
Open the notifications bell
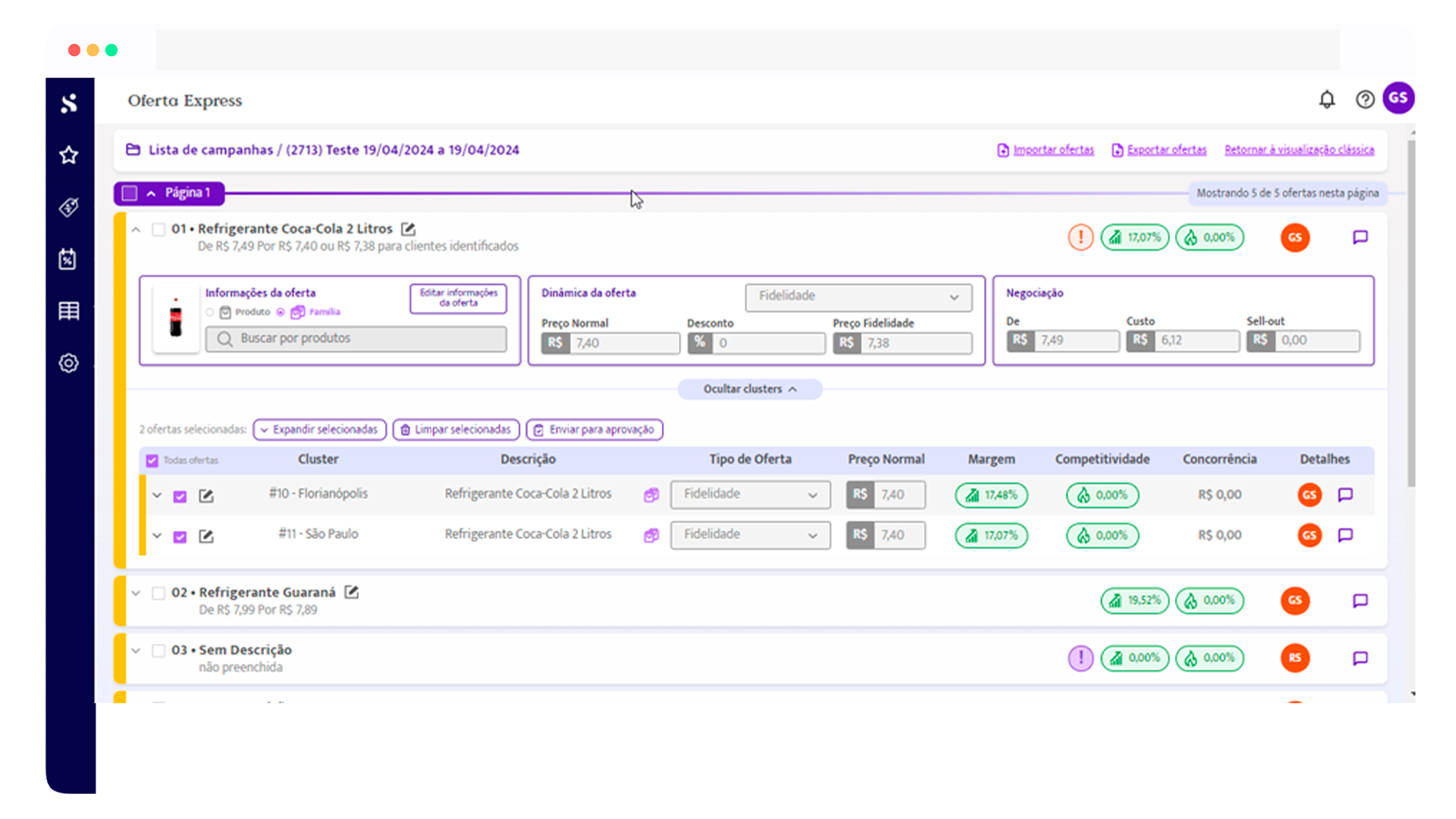click(1327, 99)
